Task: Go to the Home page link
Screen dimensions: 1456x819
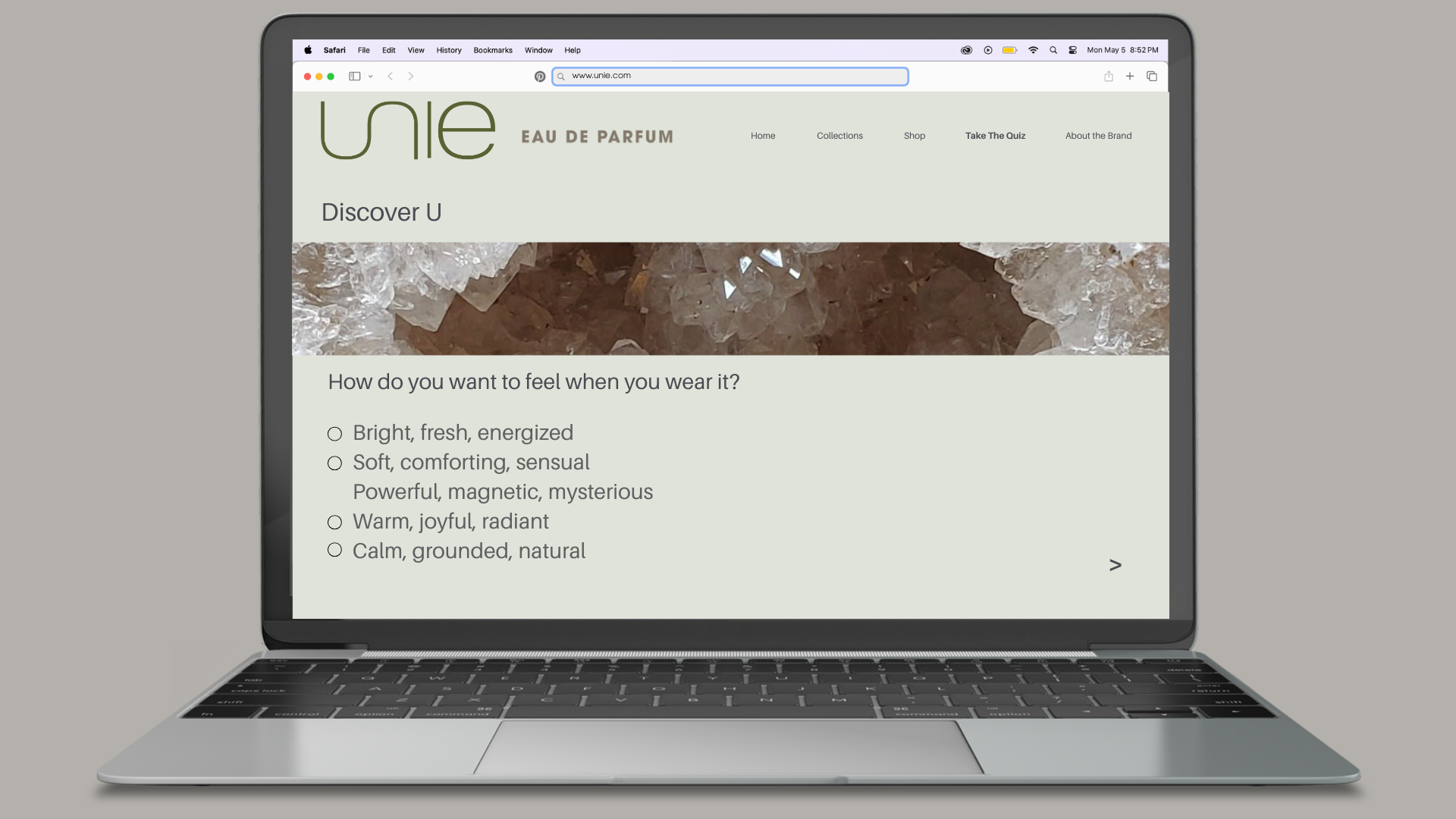Action: (x=763, y=136)
